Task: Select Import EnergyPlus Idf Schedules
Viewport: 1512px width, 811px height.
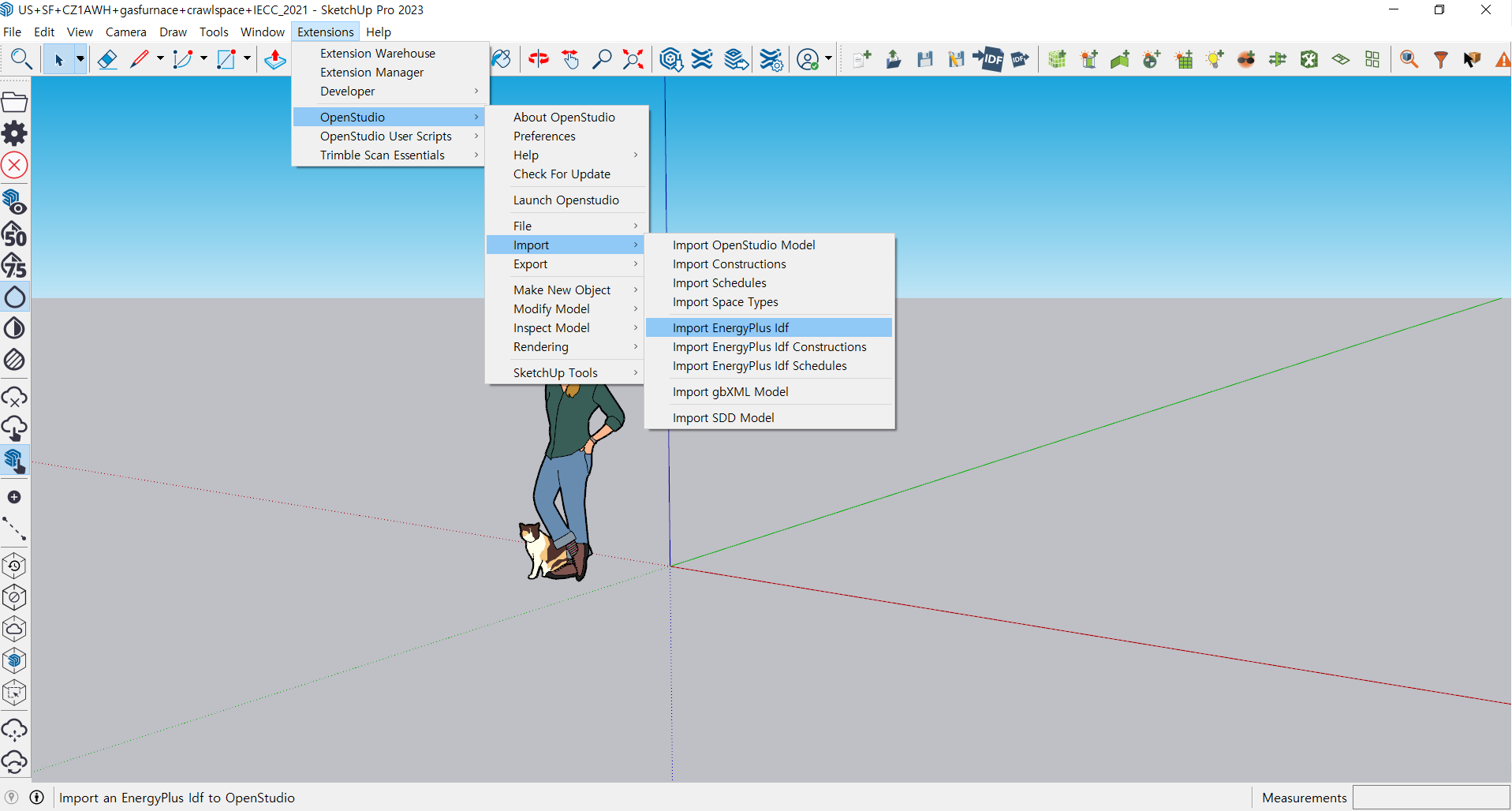Action: [x=769, y=366]
